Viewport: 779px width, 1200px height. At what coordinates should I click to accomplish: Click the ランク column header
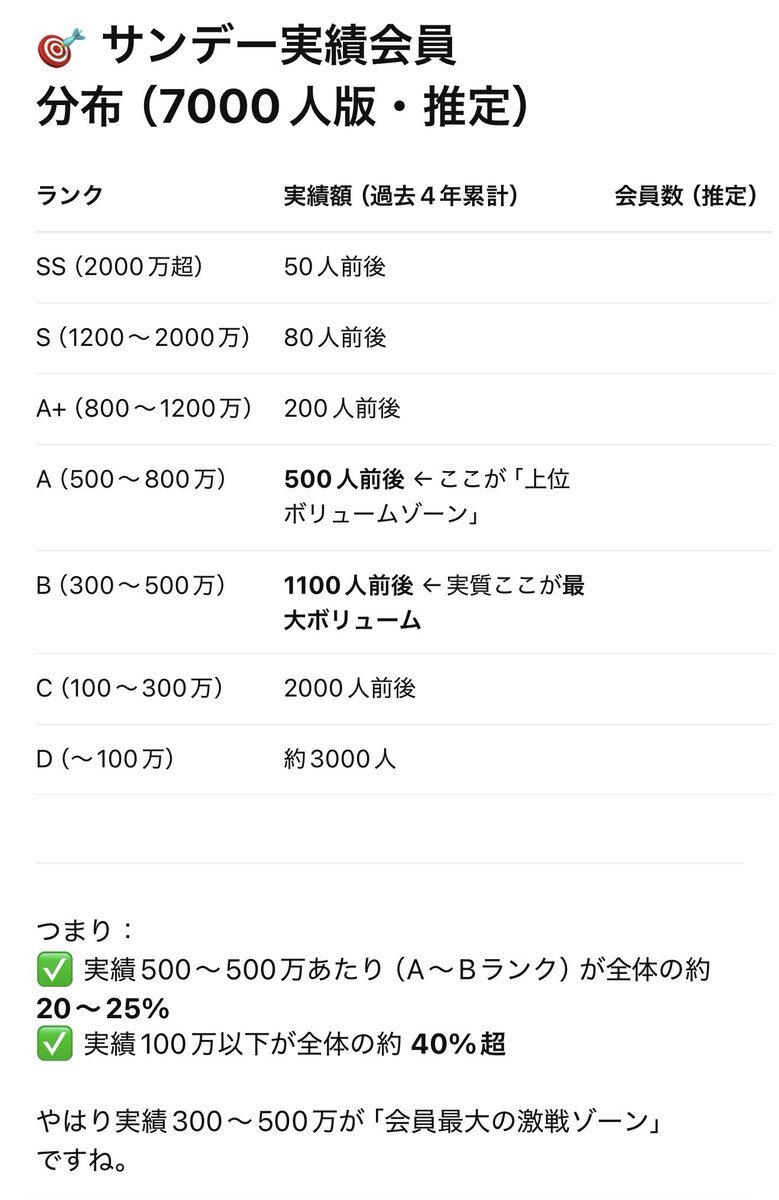(x=70, y=196)
